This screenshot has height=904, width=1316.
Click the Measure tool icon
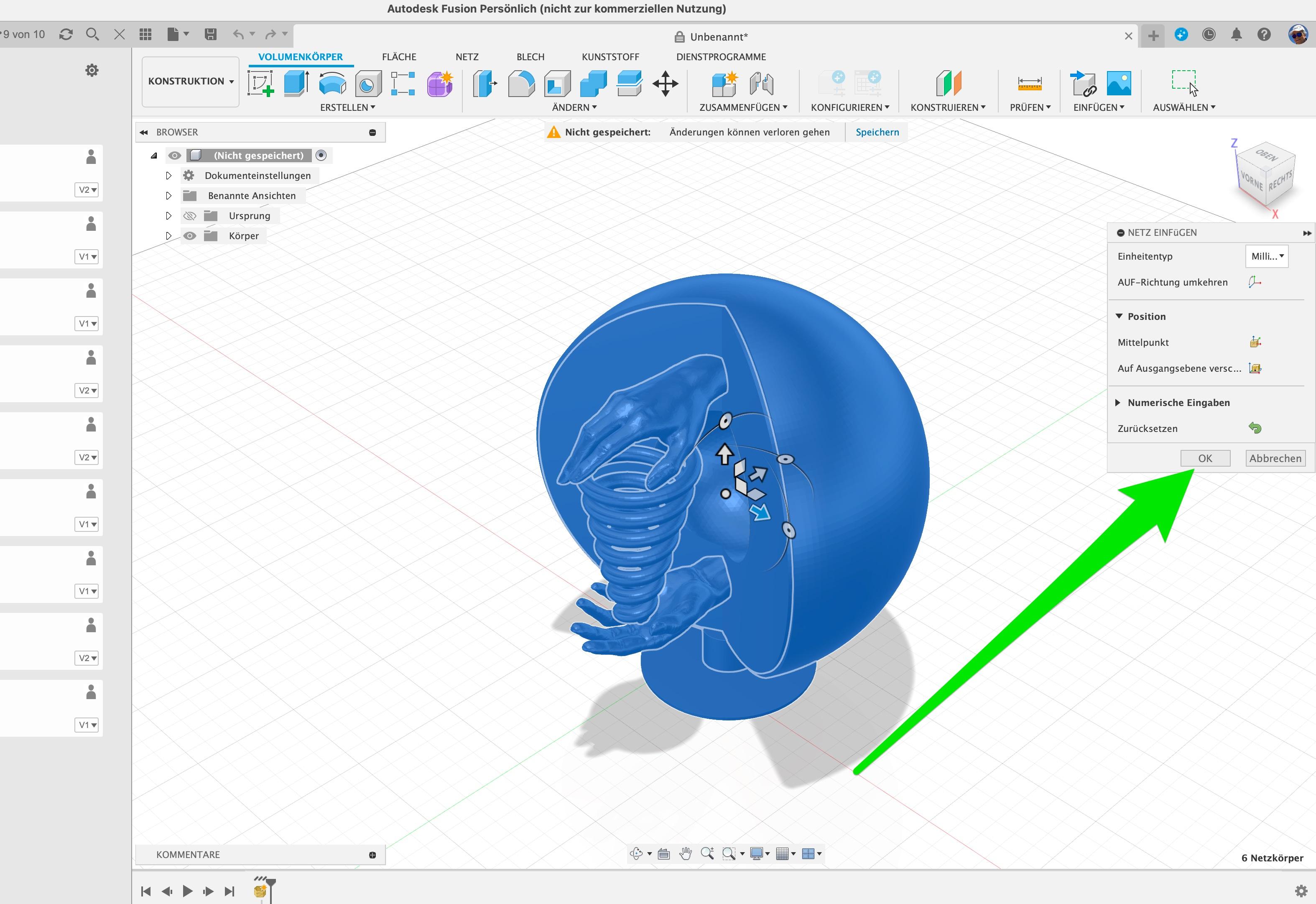coord(1030,84)
